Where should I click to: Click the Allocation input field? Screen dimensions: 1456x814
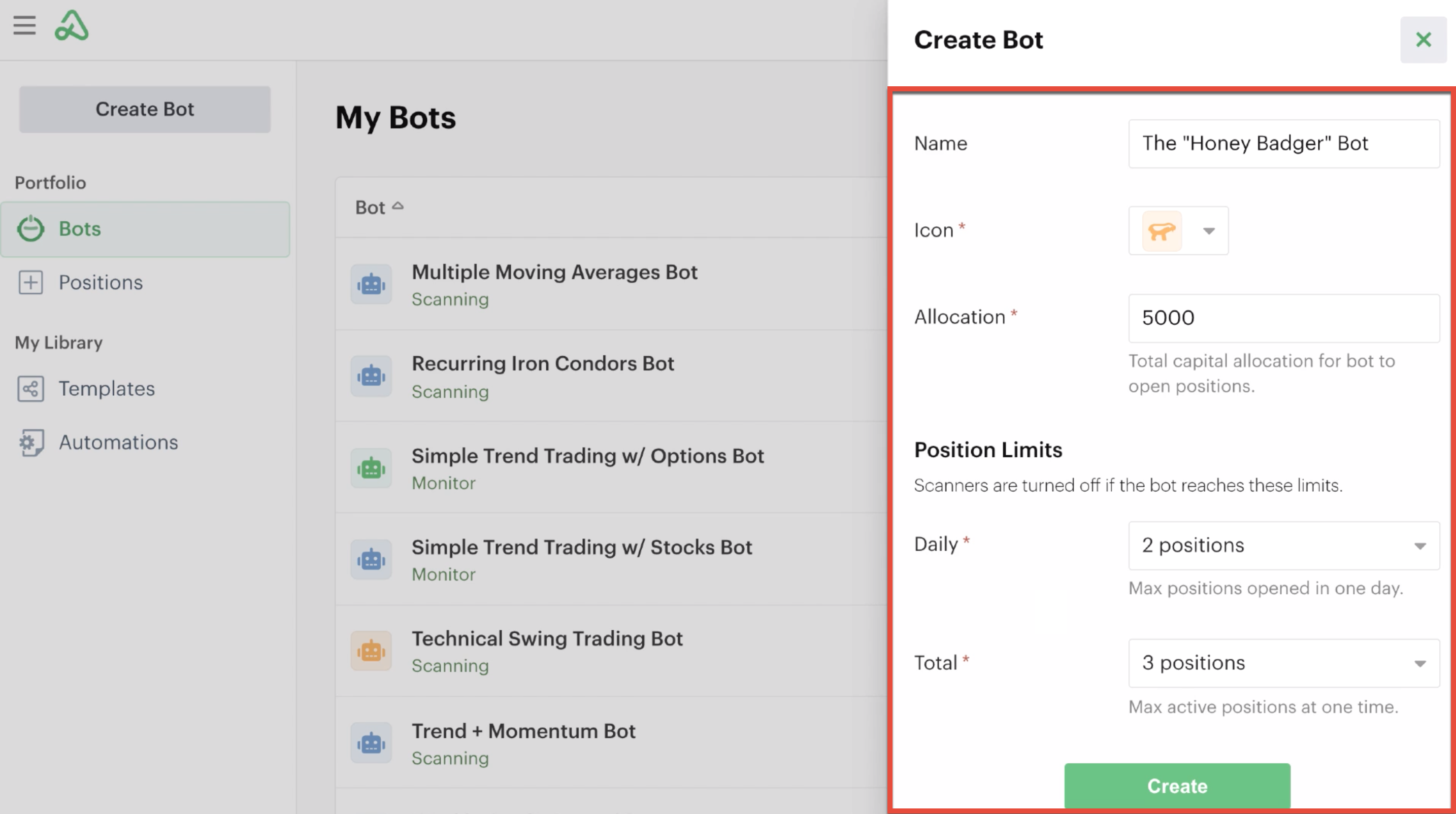(1284, 318)
